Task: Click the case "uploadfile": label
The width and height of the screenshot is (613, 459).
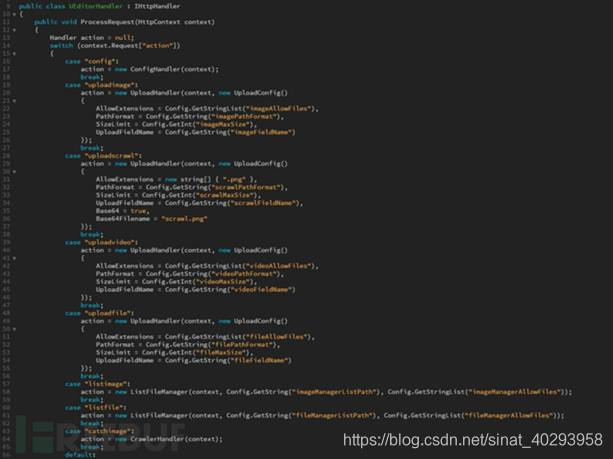Action: tap(100, 313)
